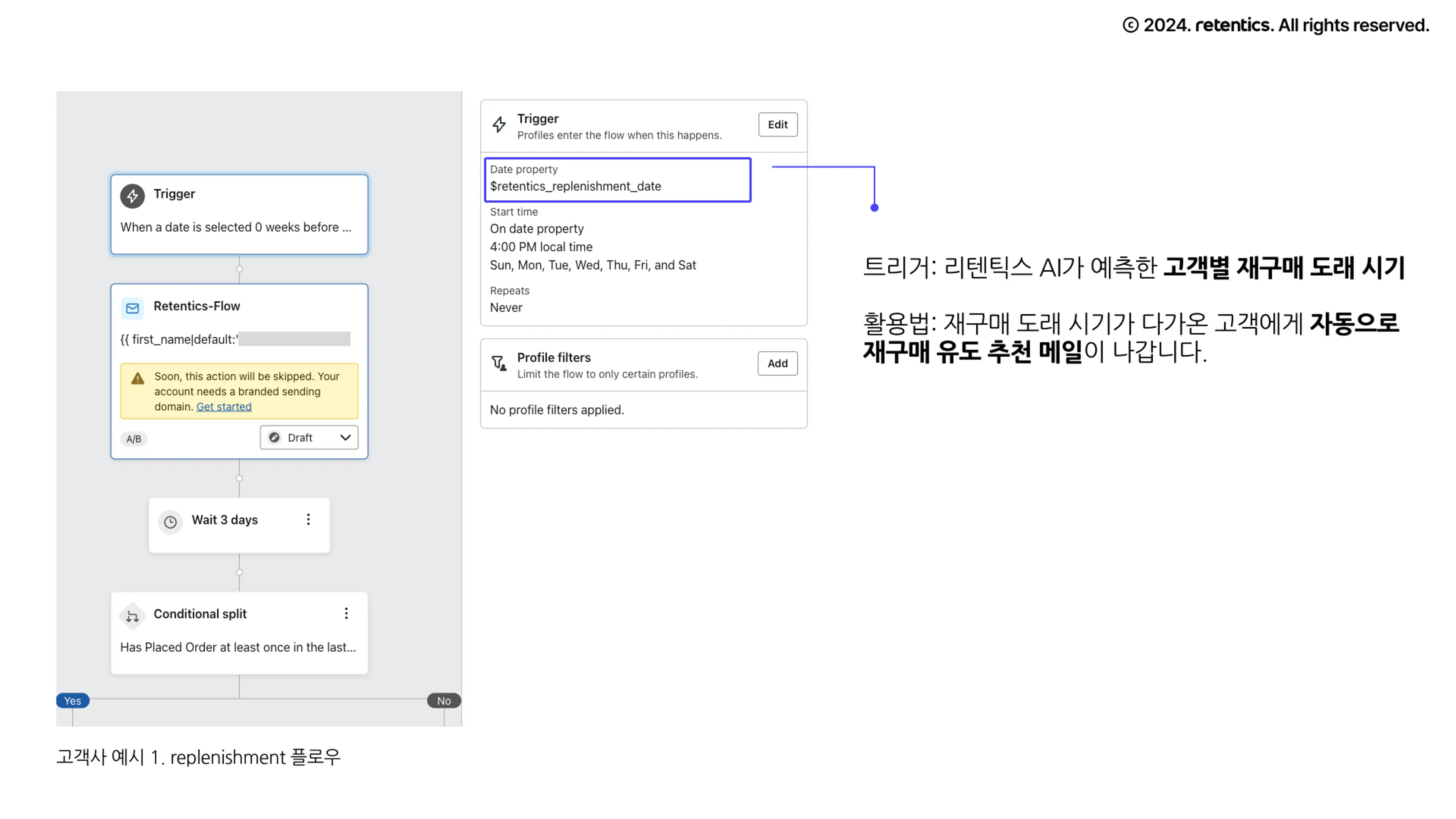
Task: Open the three-dot menu on Wait 3 days
Action: click(308, 519)
